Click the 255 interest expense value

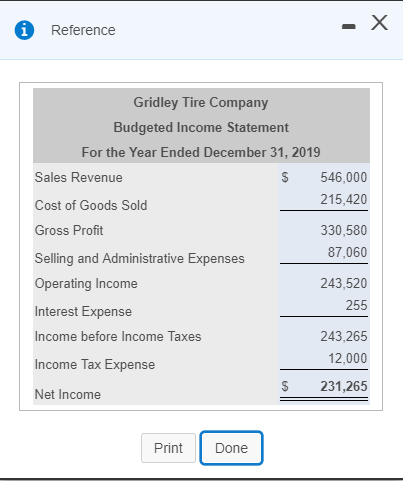pyautogui.click(x=356, y=305)
